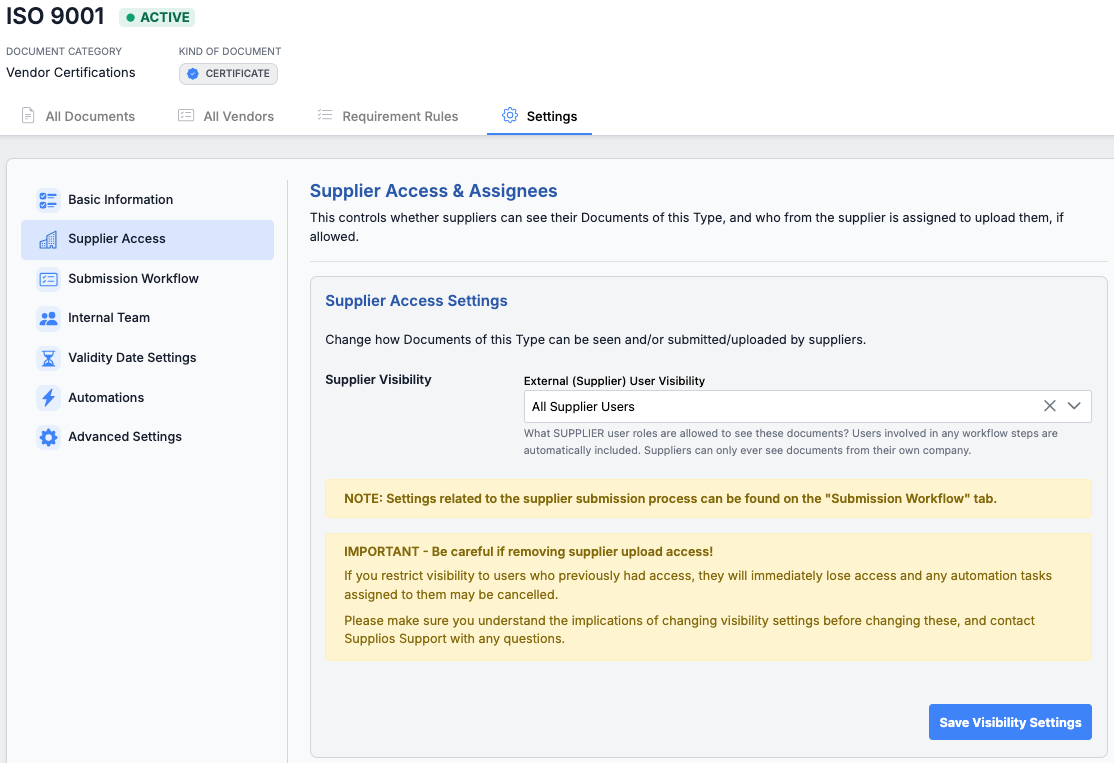This screenshot has width=1114, height=763.
Task: Click the Supplier Visibility label
Action: click(x=378, y=379)
